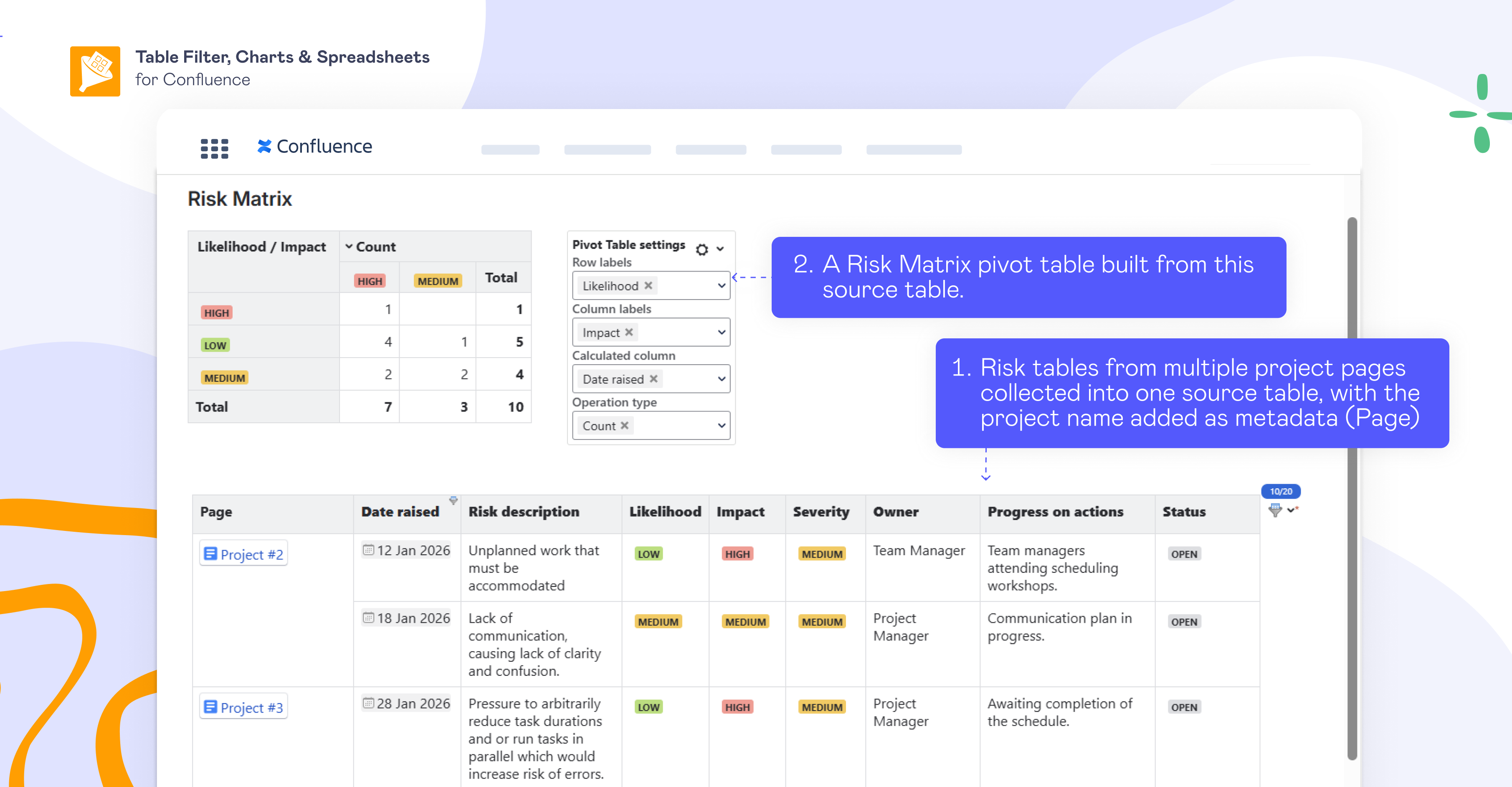The width and height of the screenshot is (1512, 787).
Task: Click the Project #3 page icon
Action: [x=210, y=706]
